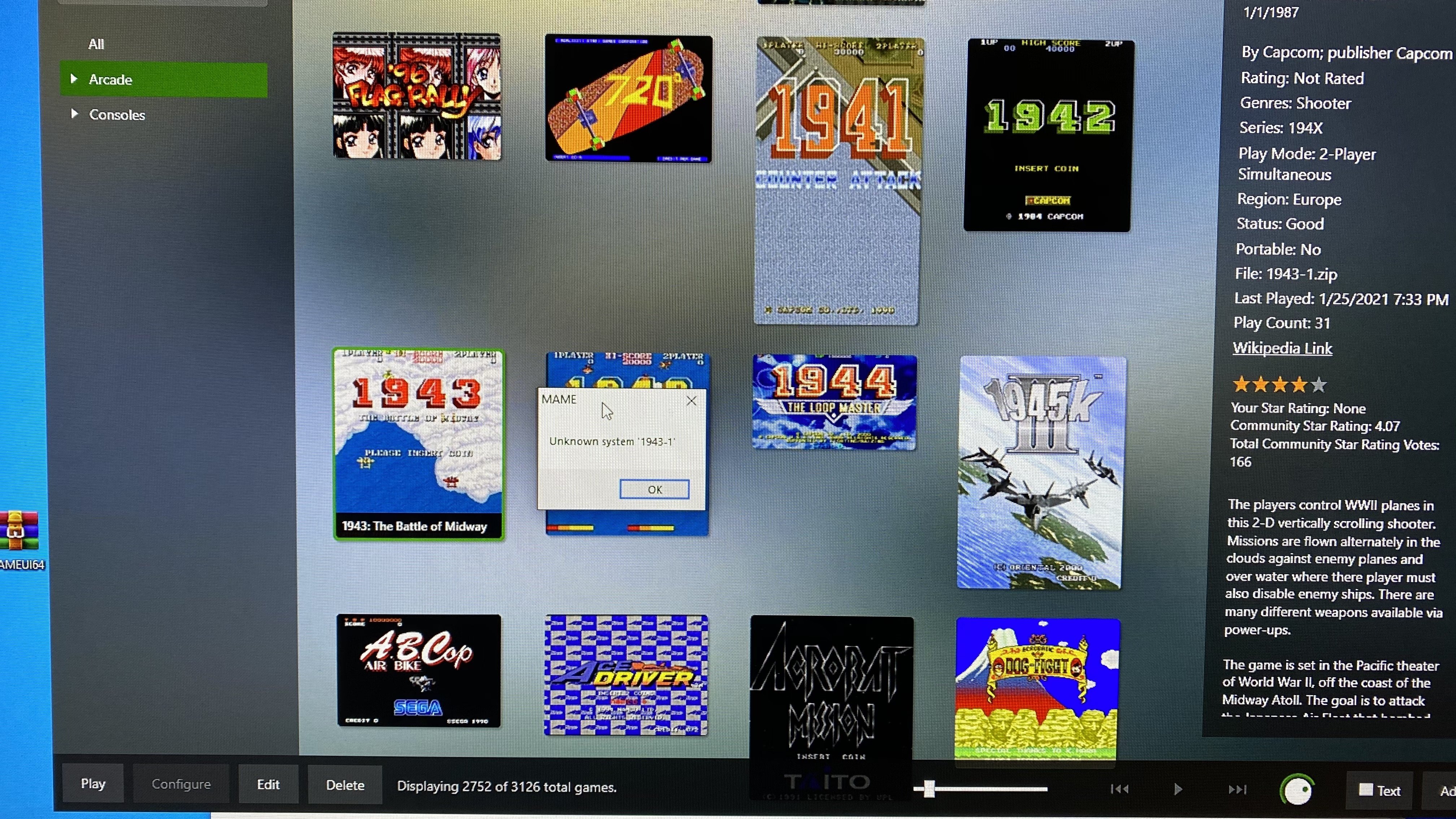Expand the Arcade category arrow
The image size is (1456, 819).
click(73, 79)
